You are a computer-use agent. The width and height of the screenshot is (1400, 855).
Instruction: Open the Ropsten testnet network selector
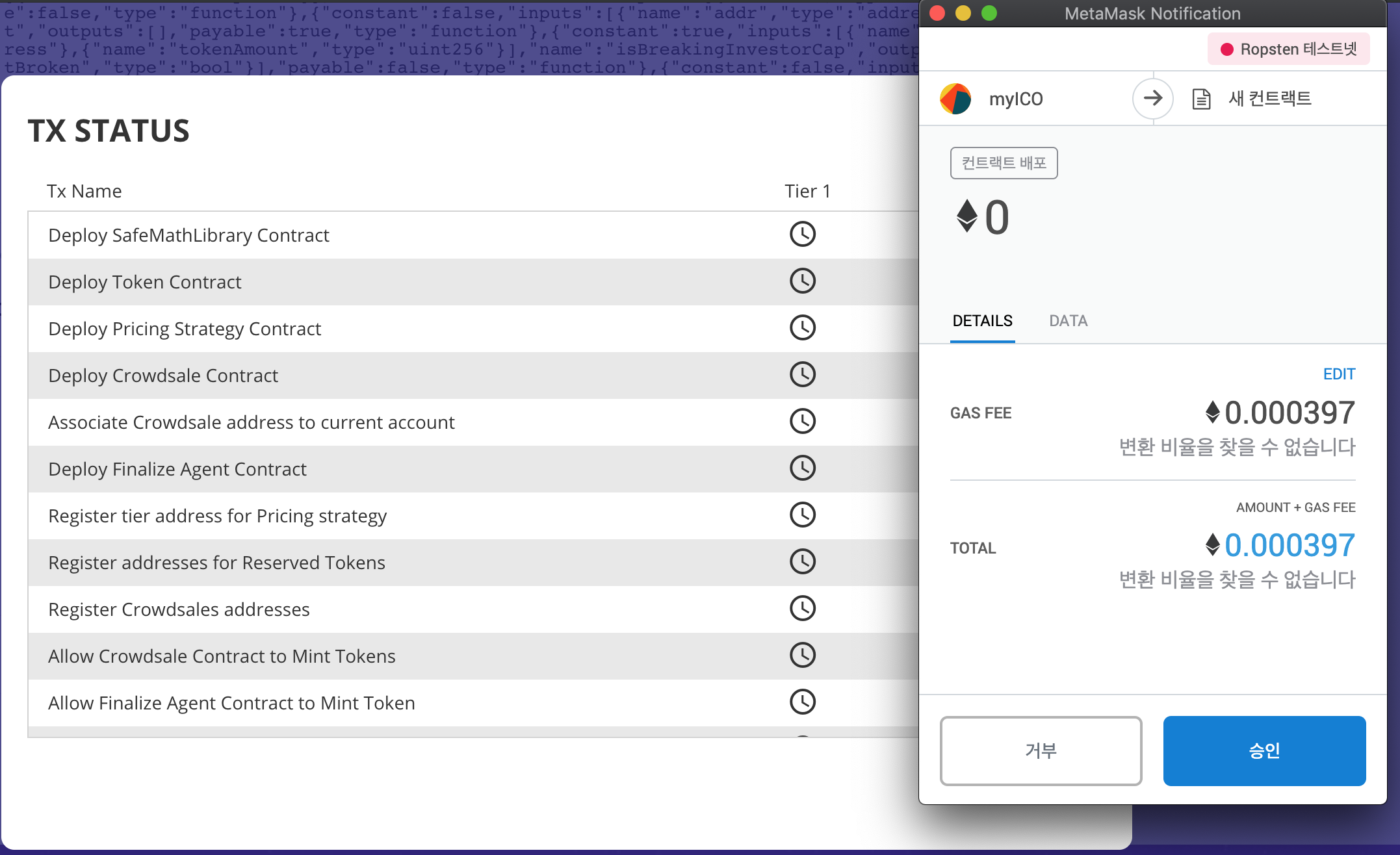coord(1288,49)
